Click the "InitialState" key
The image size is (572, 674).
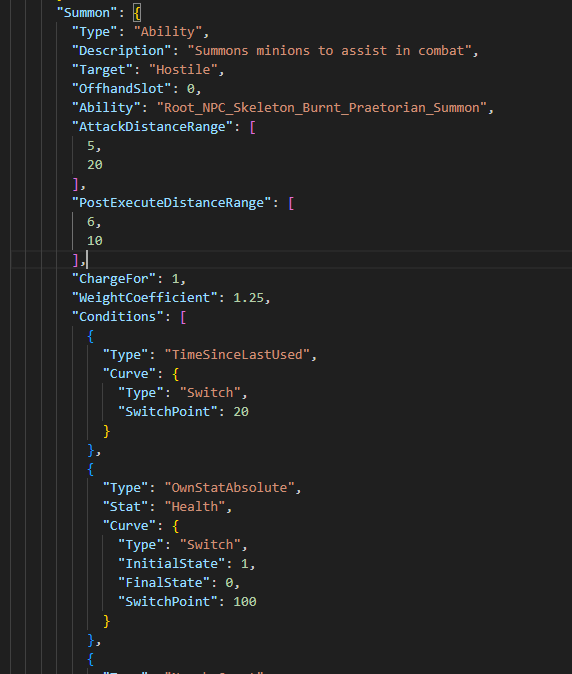171,564
